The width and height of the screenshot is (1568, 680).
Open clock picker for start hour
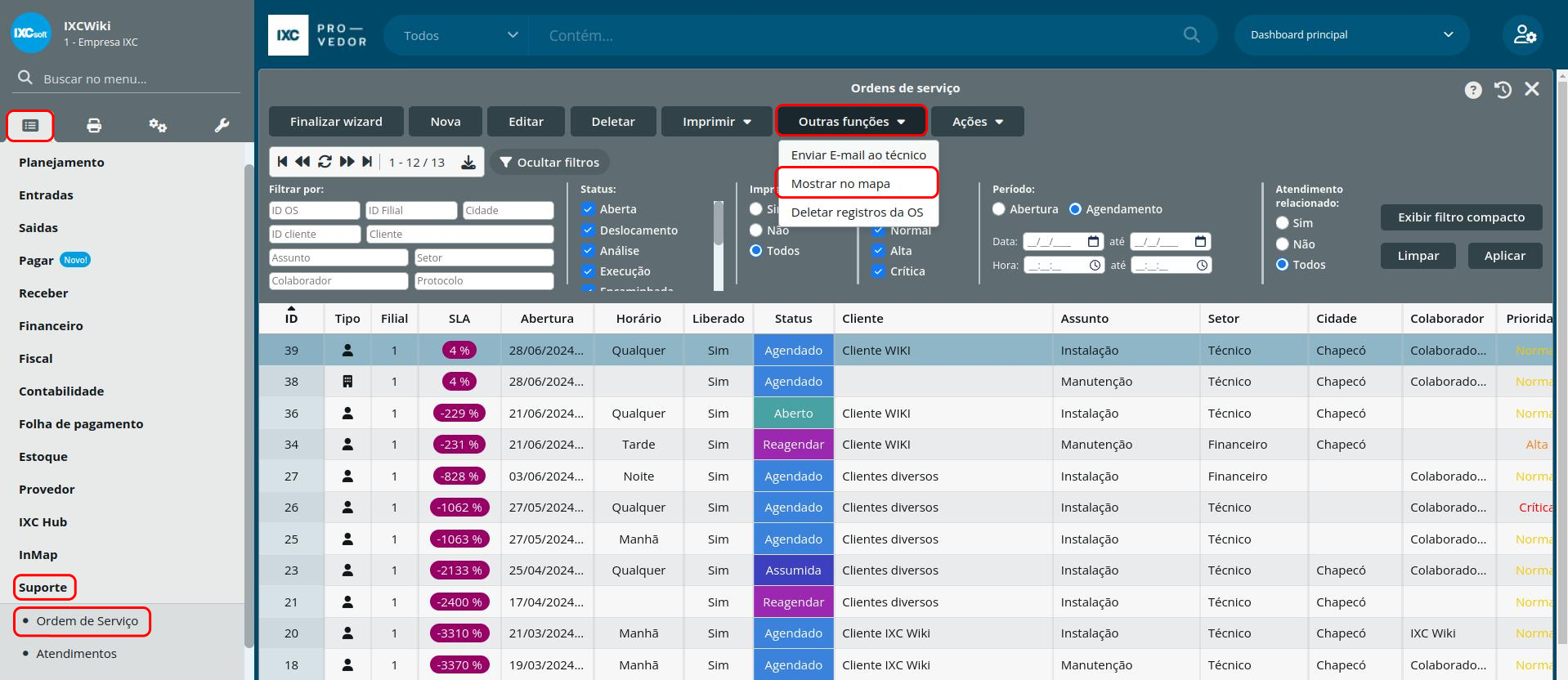1095,265
